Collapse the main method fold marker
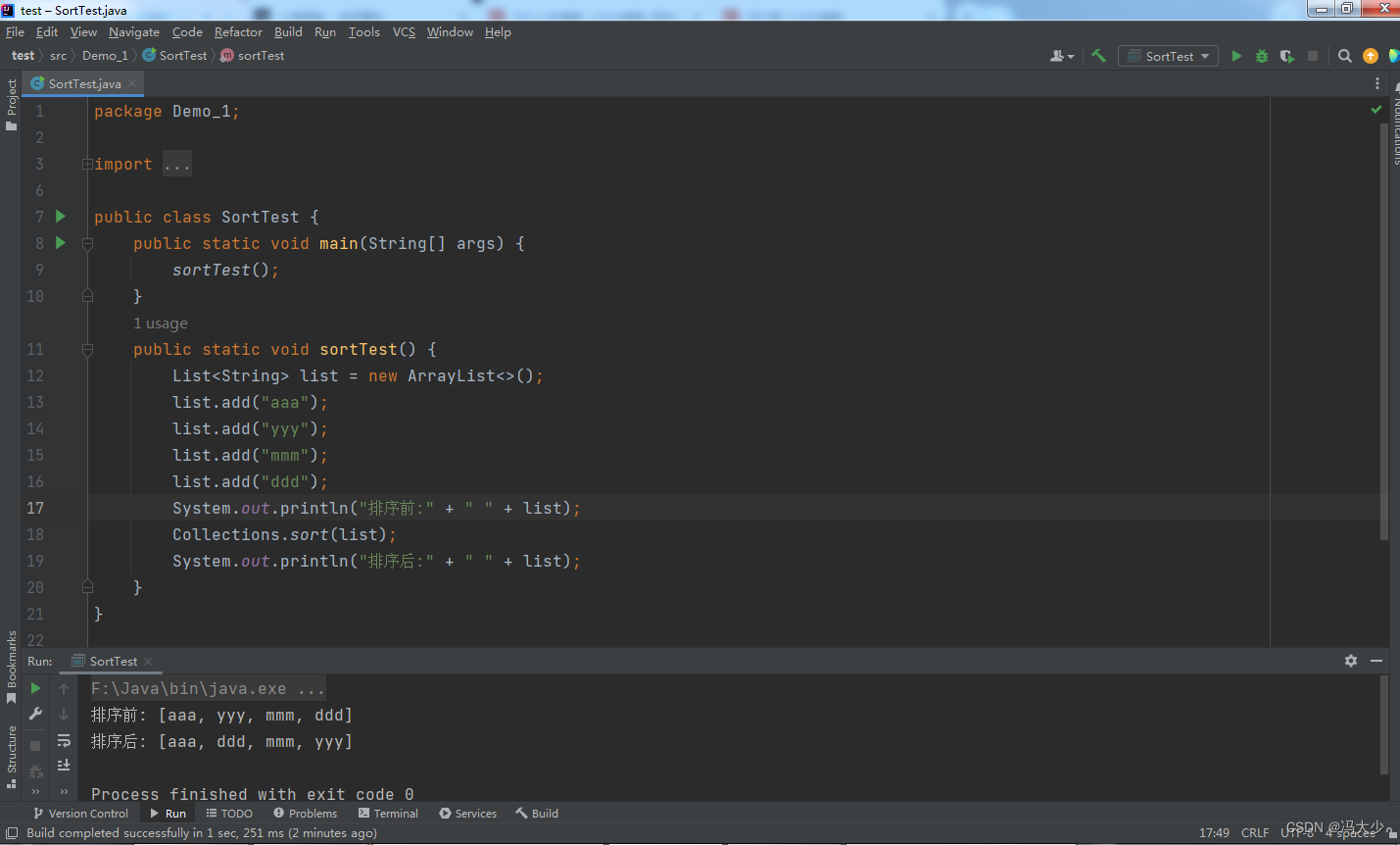1400x845 pixels. click(x=87, y=243)
